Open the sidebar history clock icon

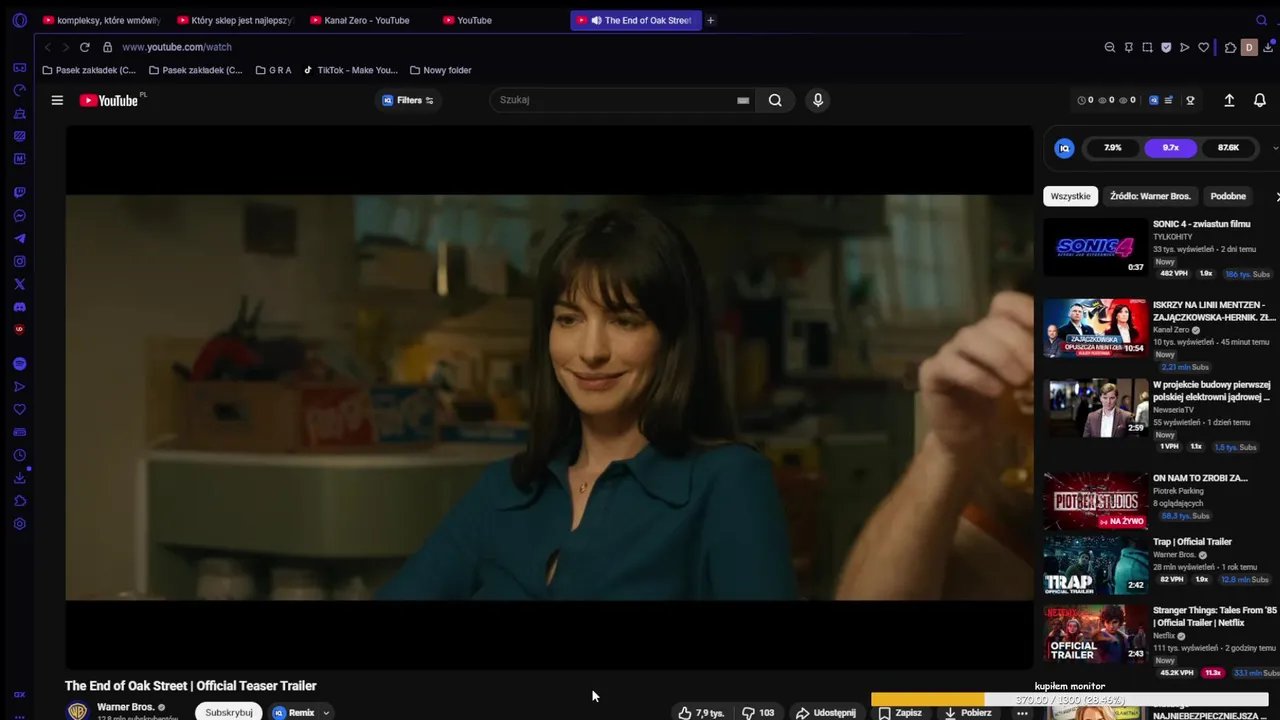pyautogui.click(x=19, y=455)
